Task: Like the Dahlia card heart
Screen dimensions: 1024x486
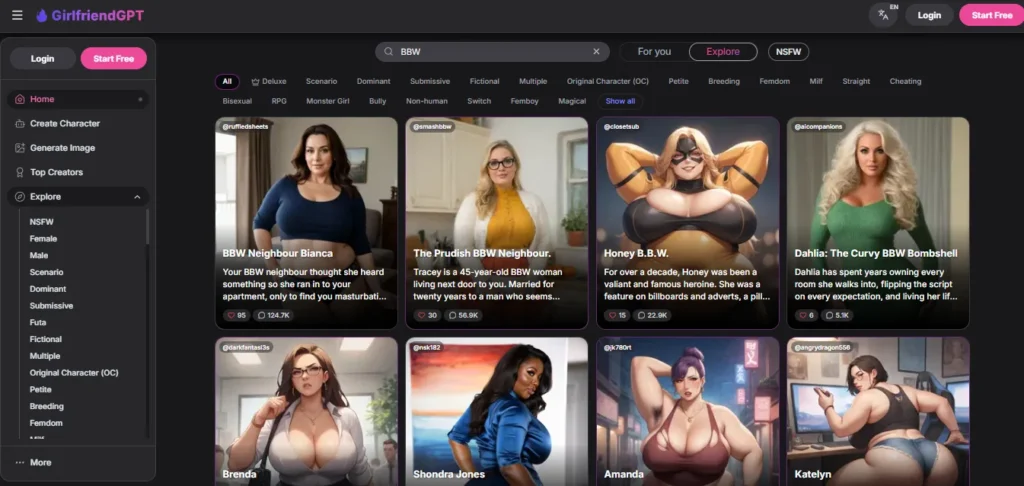Action: click(x=804, y=315)
